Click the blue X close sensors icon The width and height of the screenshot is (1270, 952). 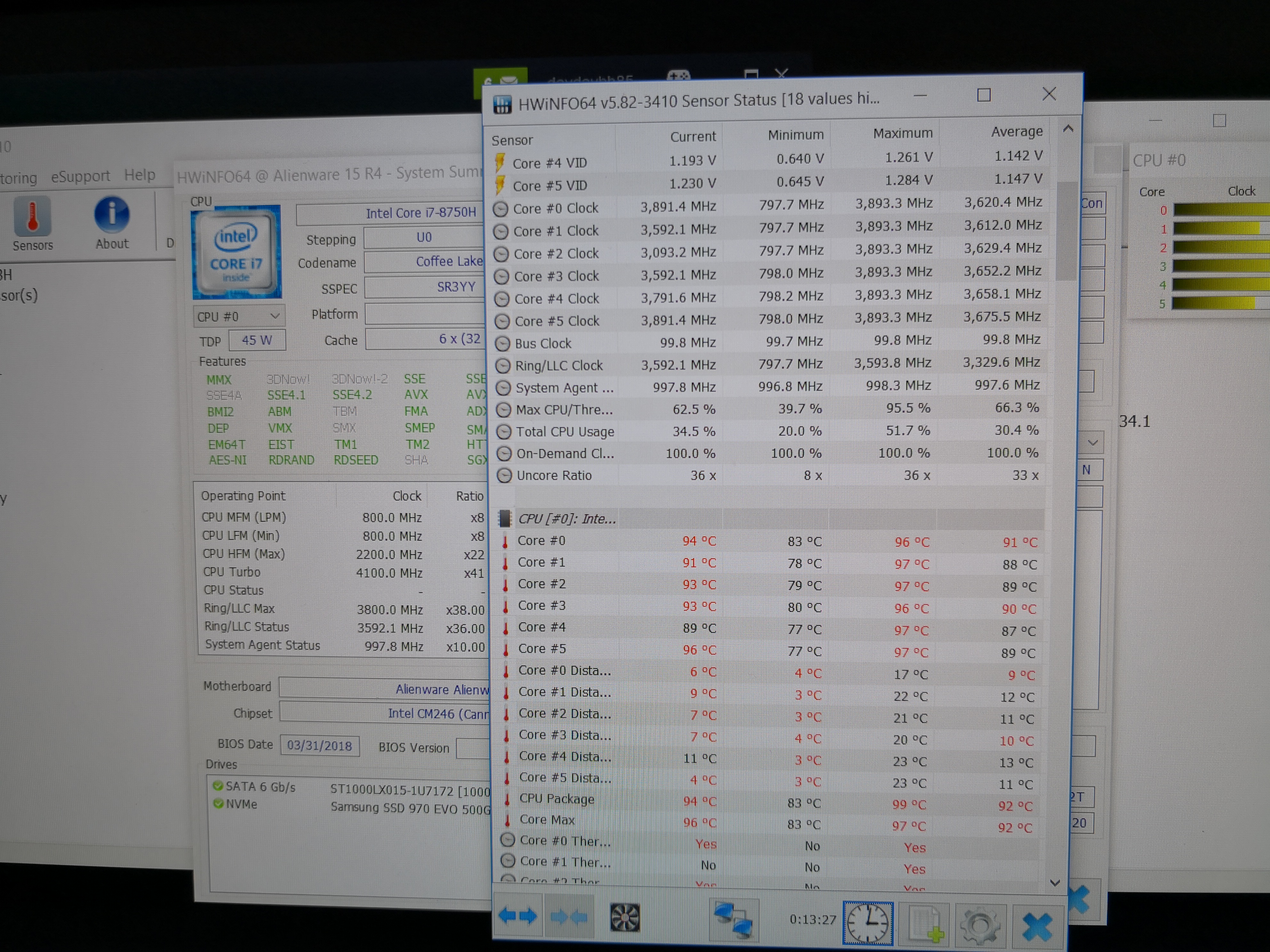1037,926
